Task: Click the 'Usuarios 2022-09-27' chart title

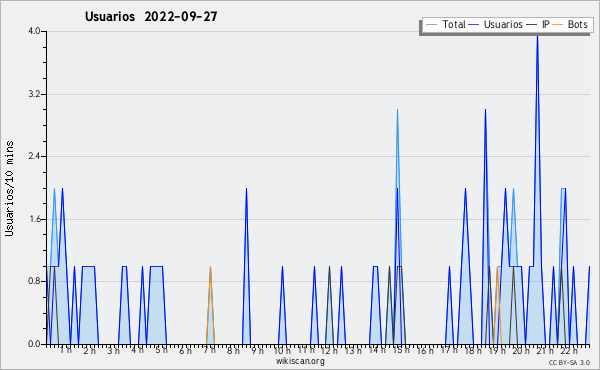Action: pos(151,17)
